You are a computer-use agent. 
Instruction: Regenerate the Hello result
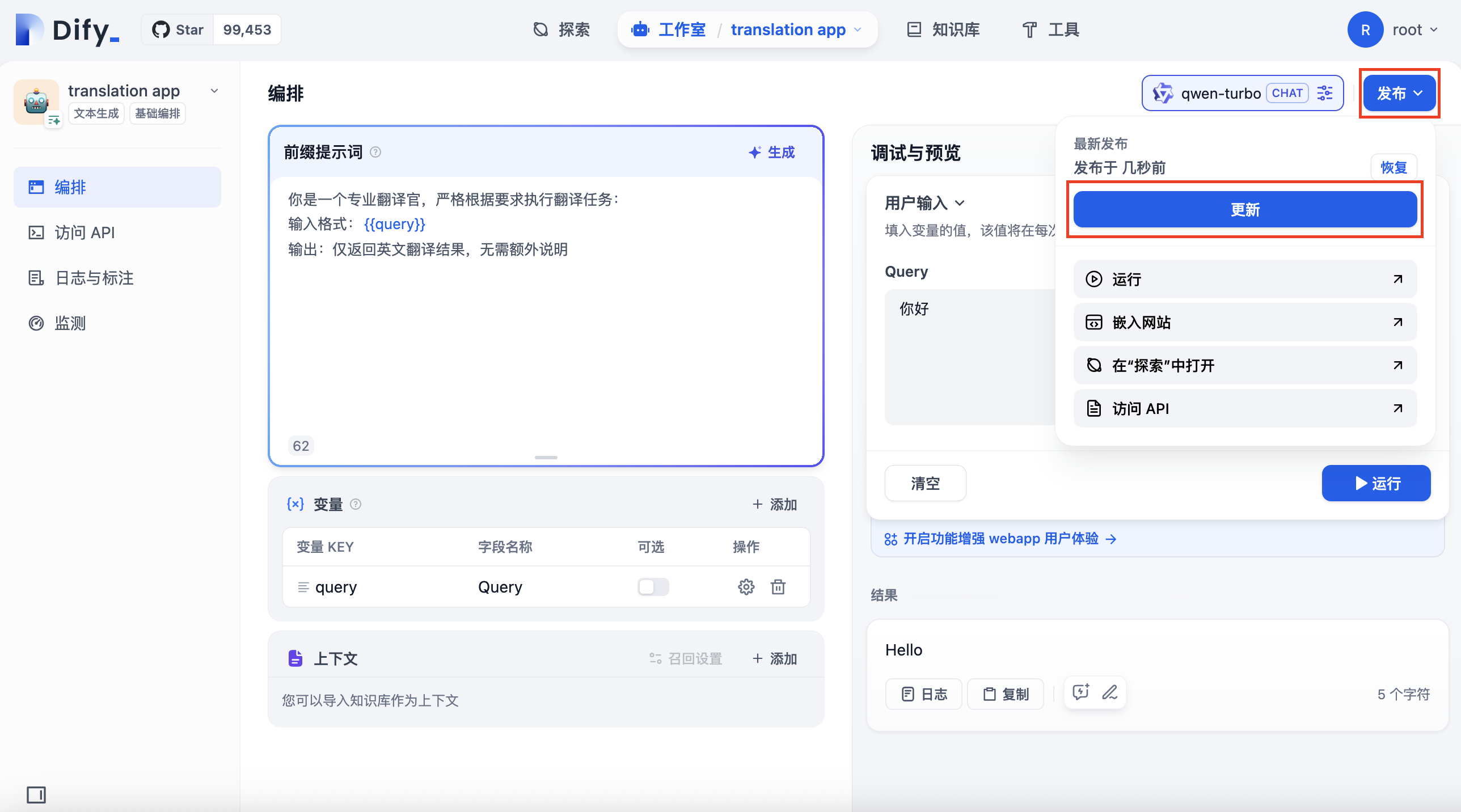[x=1080, y=692]
